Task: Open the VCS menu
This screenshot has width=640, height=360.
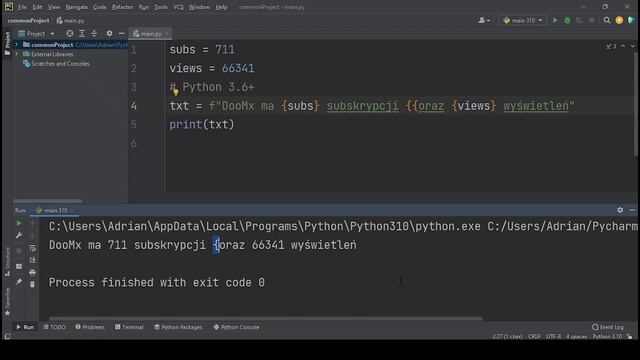Action: click(x=178, y=7)
